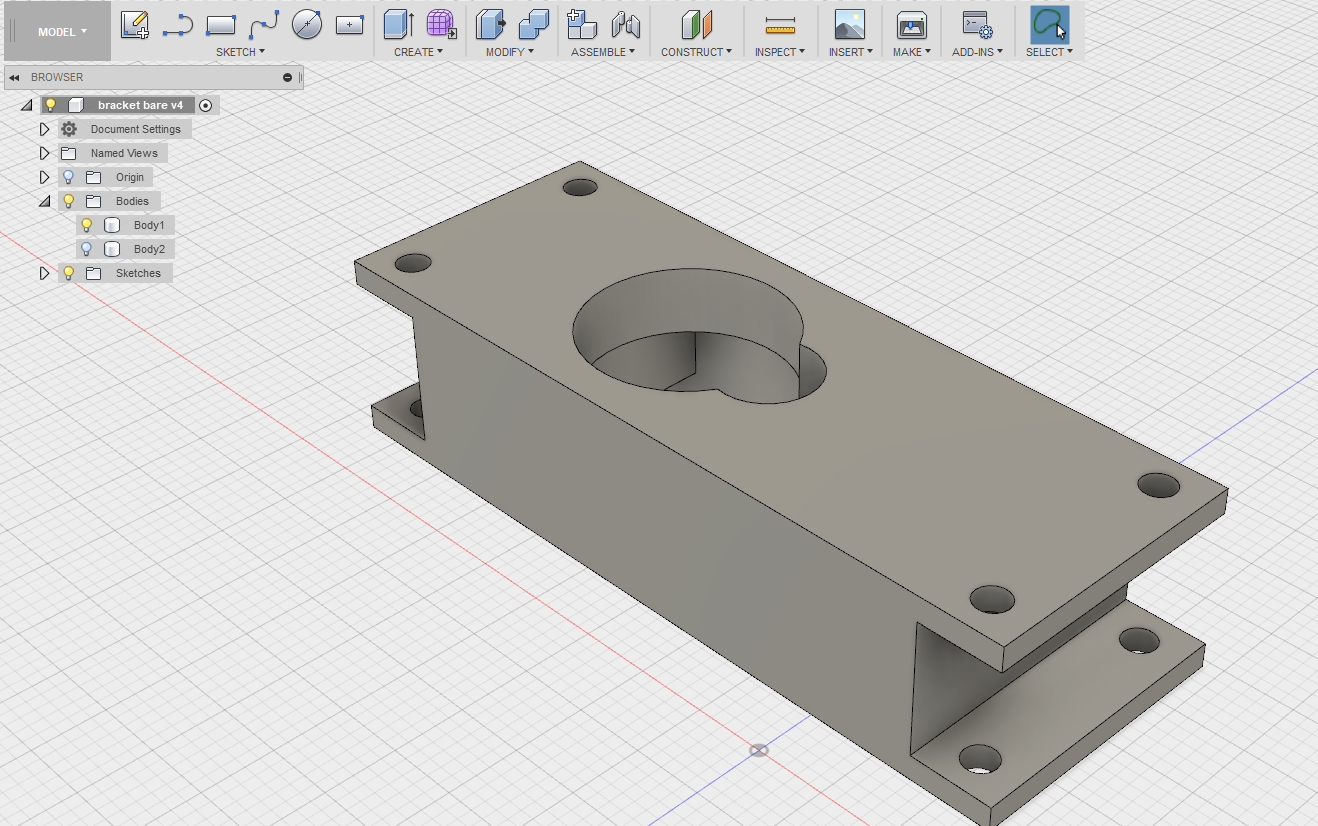Open the SELECT menu
1318x826 pixels.
pyautogui.click(x=1049, y=52)
